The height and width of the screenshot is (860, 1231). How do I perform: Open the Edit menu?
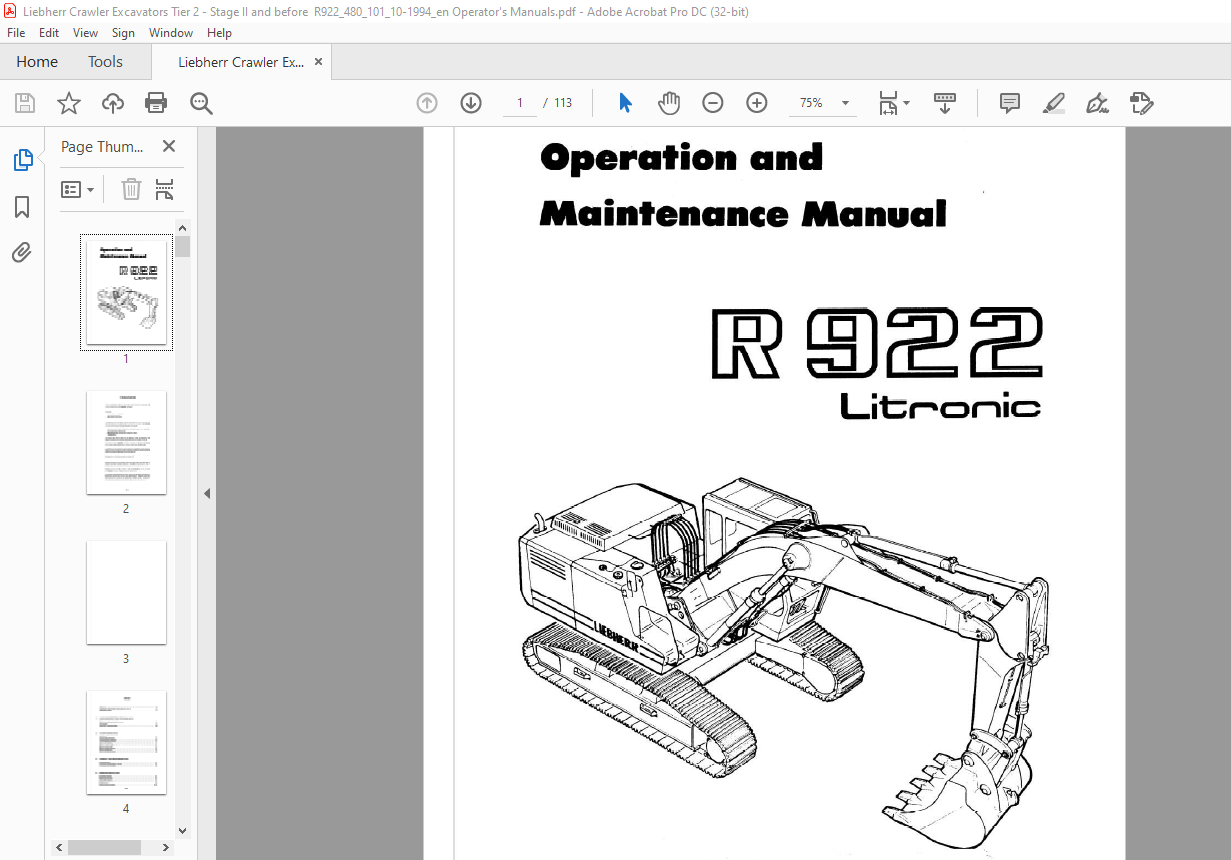tap(49, 33)
